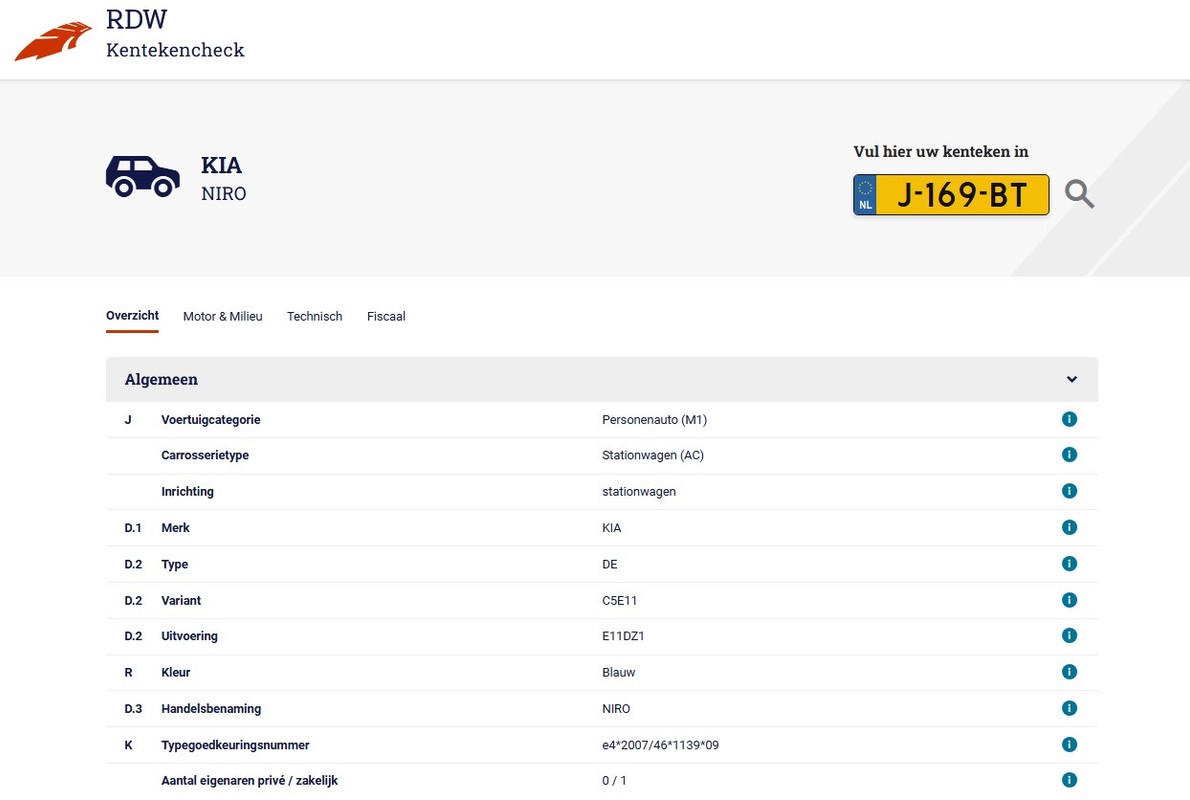Click info icon next to Merk
The image size is (1190, 800).
[1069, 527]
